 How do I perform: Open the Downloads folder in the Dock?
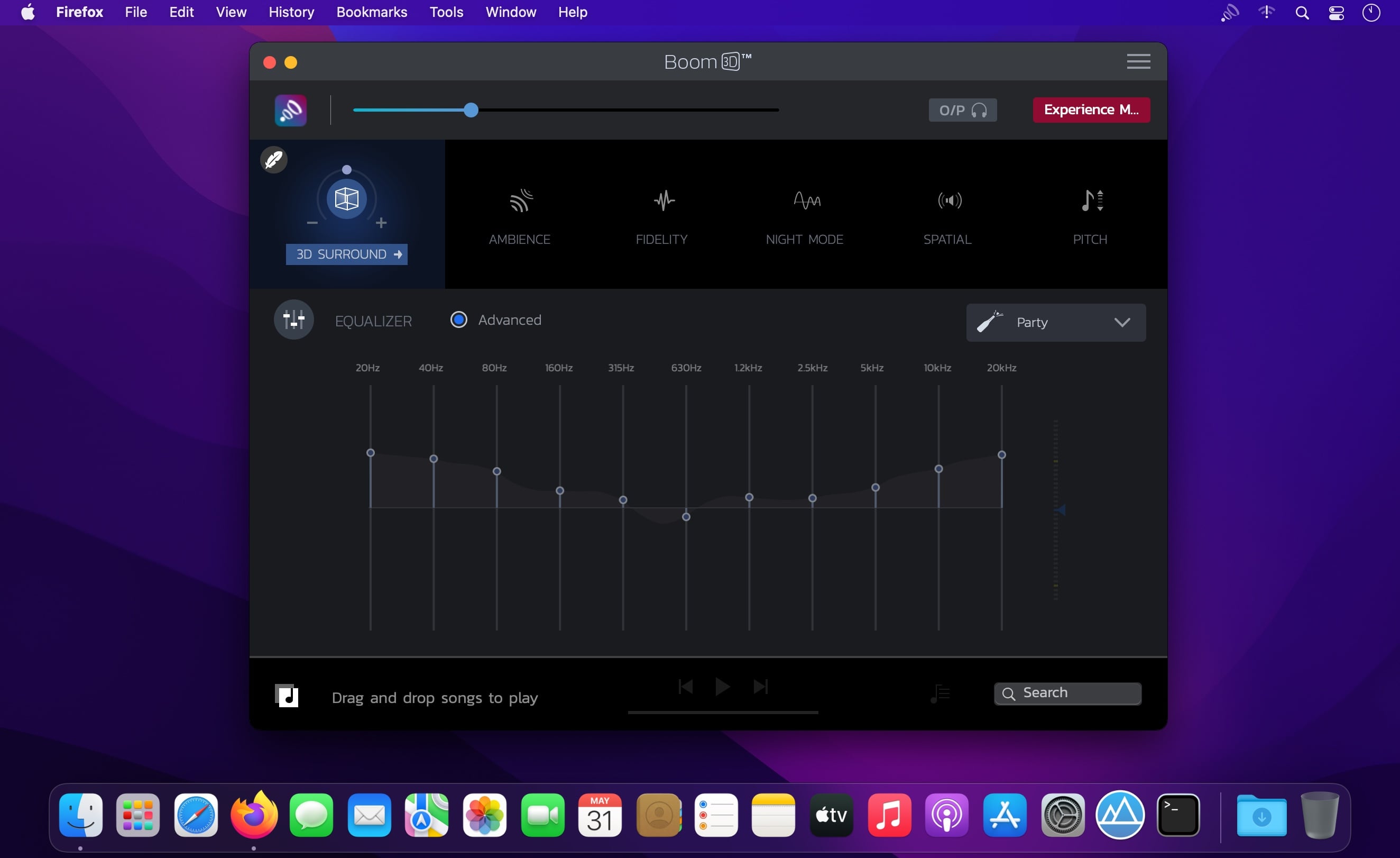(x=1262, y=815)
